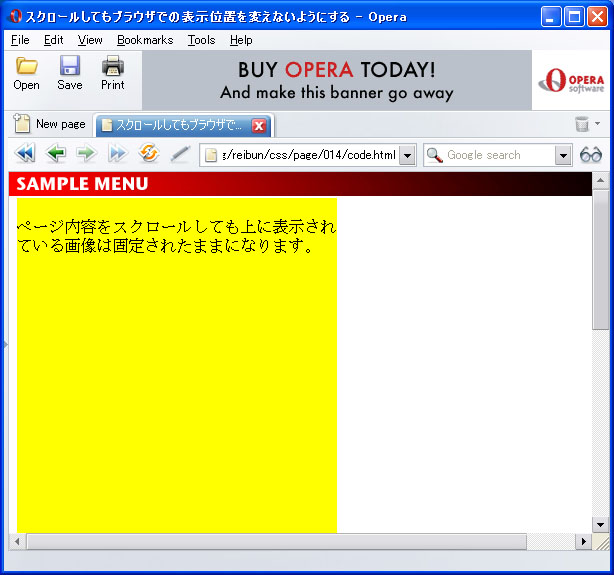Go back with green left arrow

click(x=56, y=154)
